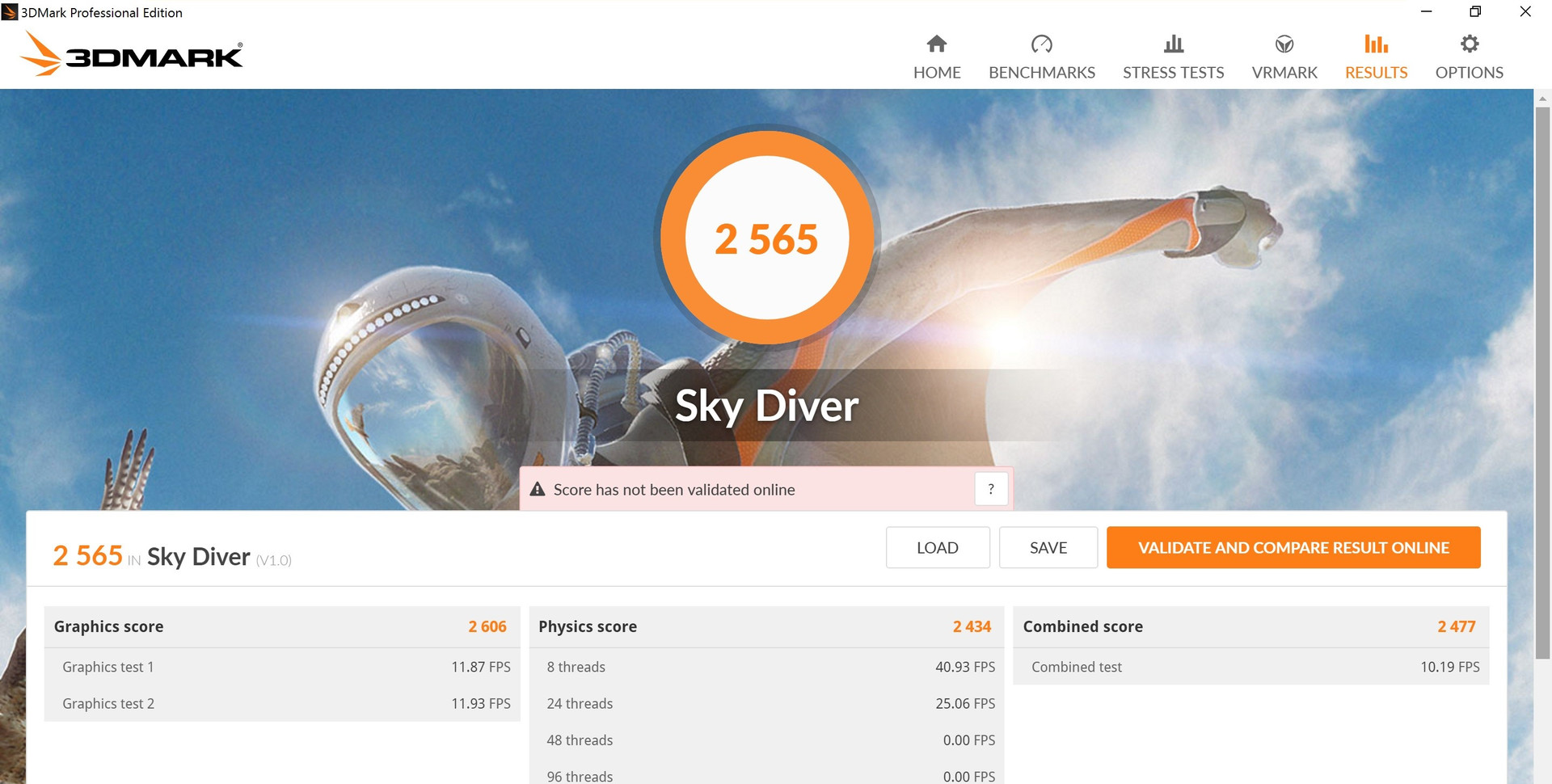Click the 24 threads row label
This screenshot has width=1552, height=784.
[580, 703]
